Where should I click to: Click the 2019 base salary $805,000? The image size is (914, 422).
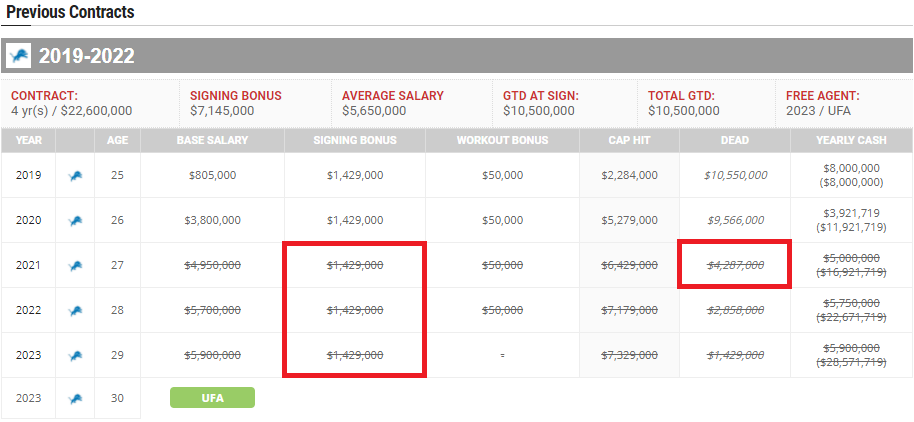[x=212, y=175]
